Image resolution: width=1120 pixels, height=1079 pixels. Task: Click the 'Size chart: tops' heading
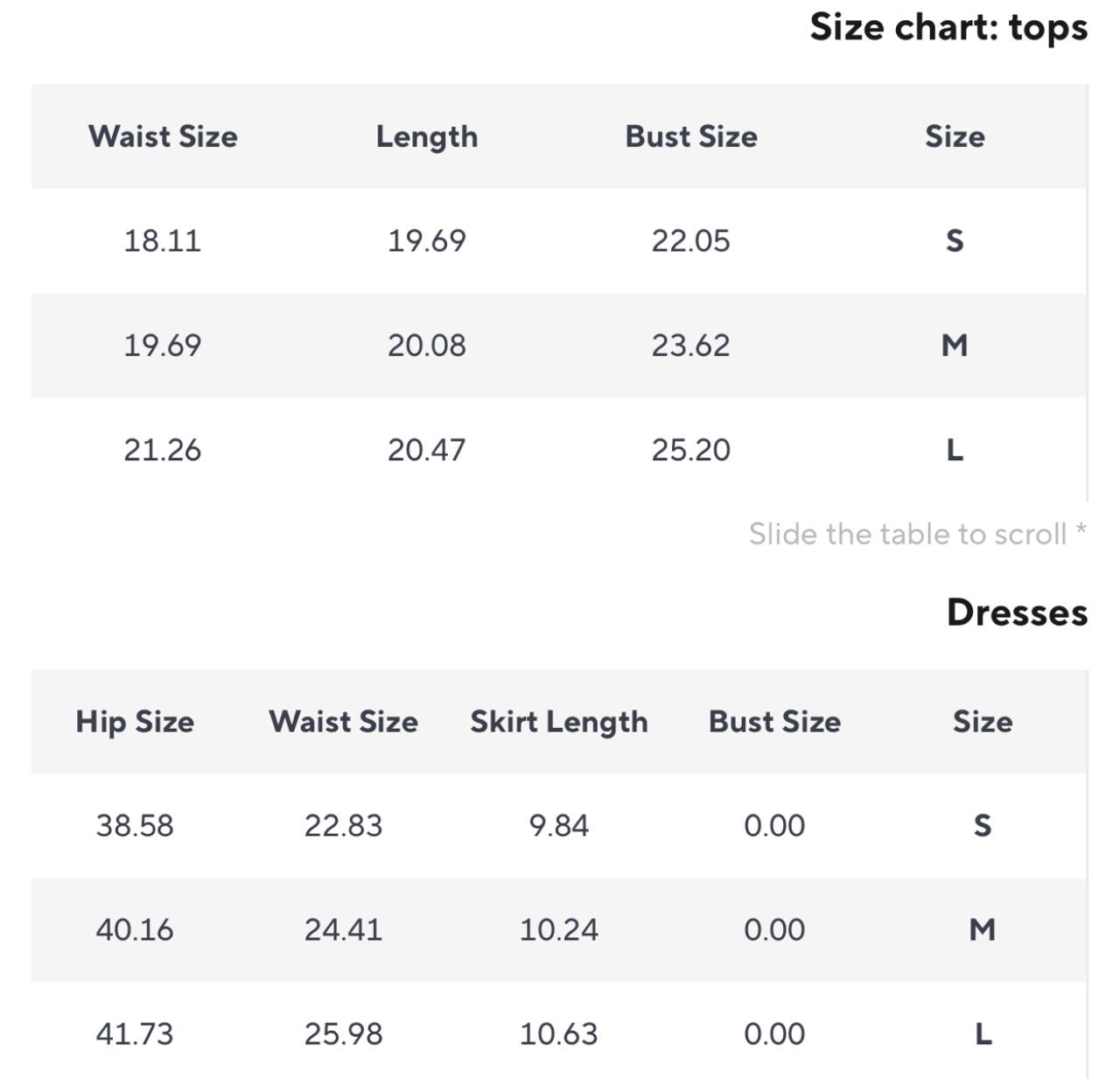[948, 27]
